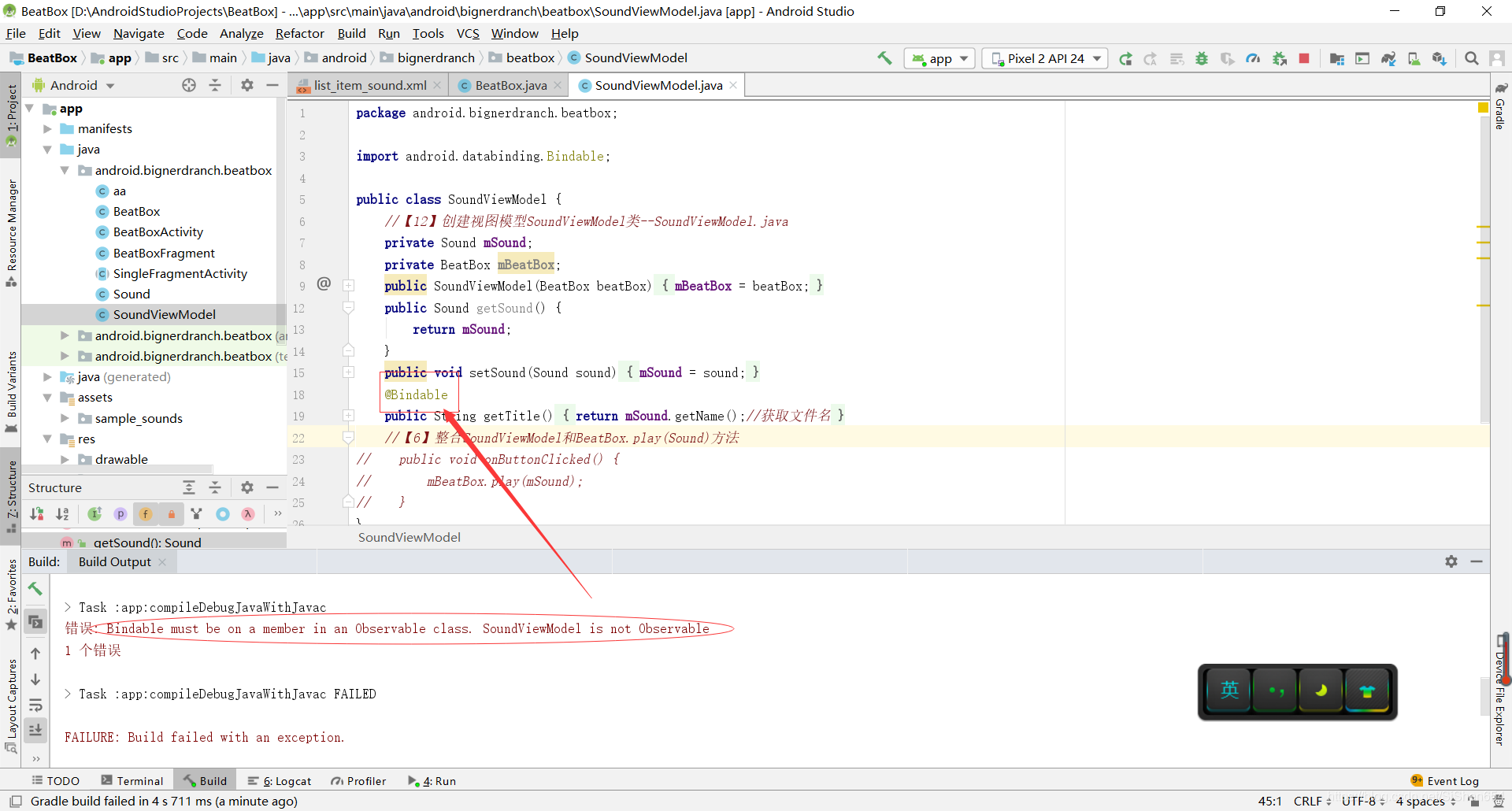Jump to previous build error up arrow
The width and height of the screenshot is (1512, 811).
(35, 654)
